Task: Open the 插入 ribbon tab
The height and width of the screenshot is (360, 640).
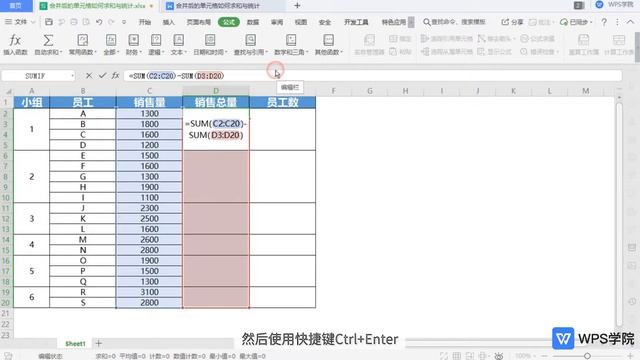Action: click(169, 22)
